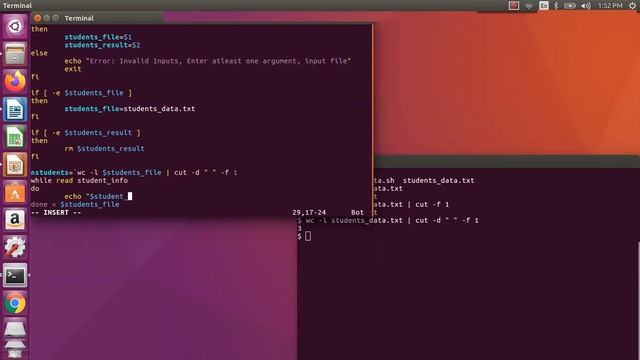640x360 pixels.
Task: Open the Amazon launcher in the dock
Action: (x=15, y=220)
